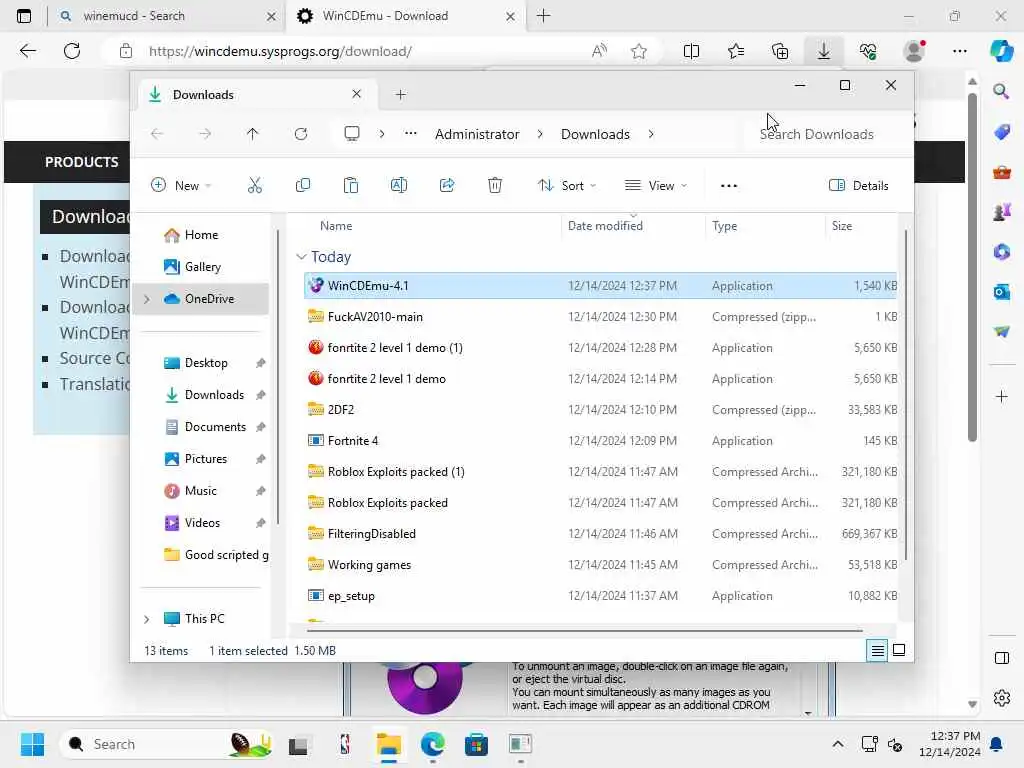
Task: Select the WinCDEmu - Download browser tab
Action: (405, 16)
